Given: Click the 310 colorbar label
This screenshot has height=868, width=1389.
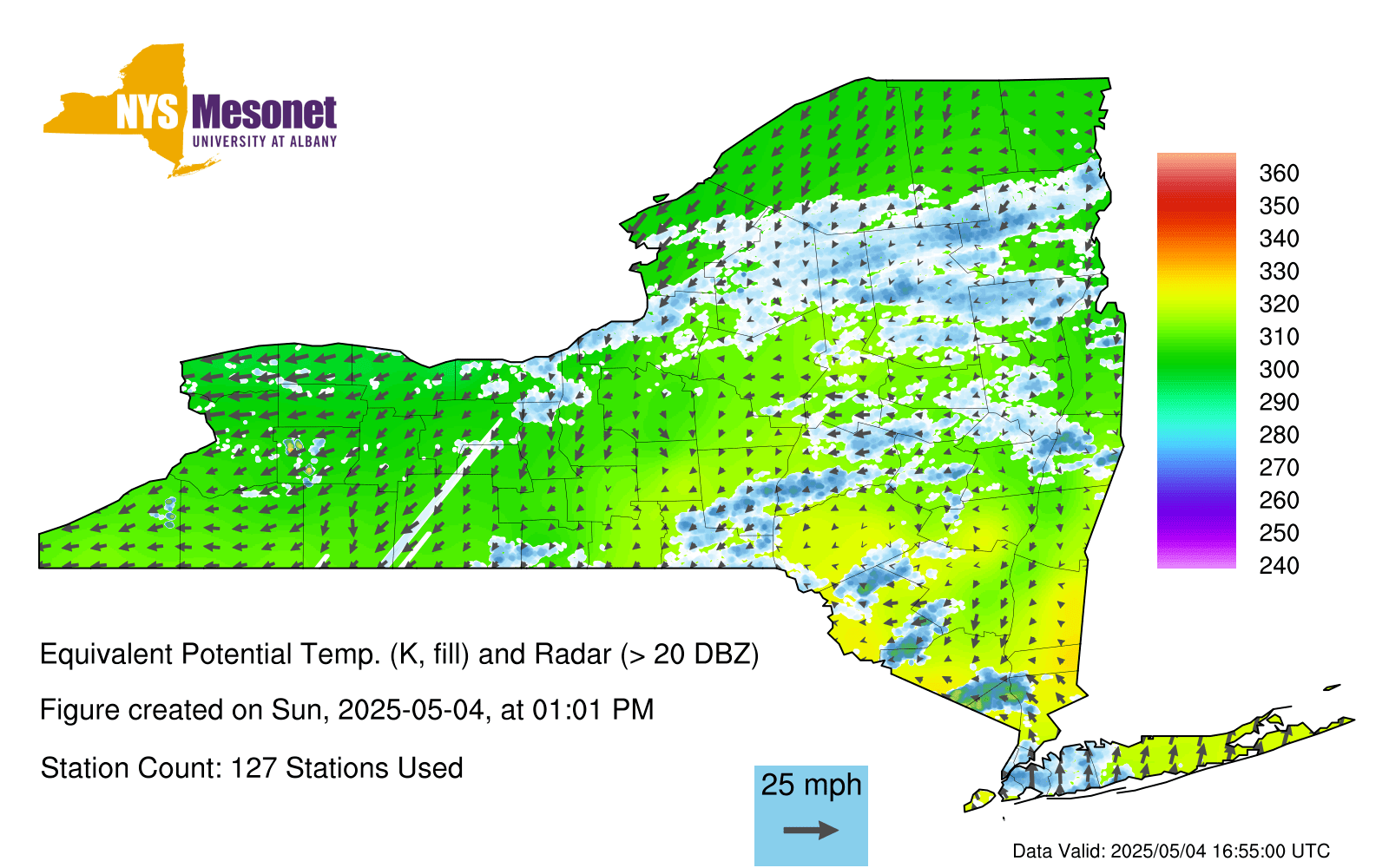Looking at the screenshot, I should tap(1279, 337).
